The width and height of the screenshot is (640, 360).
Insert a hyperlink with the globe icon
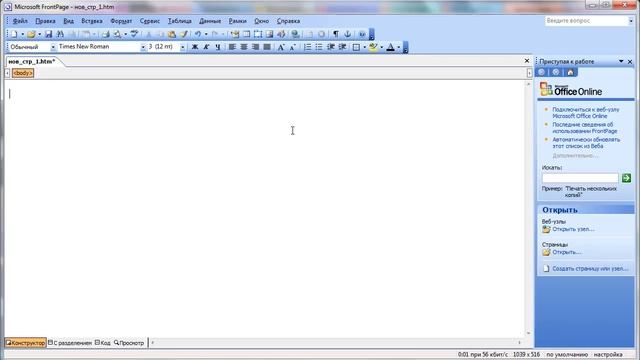pyautogui.click(x=296, y=34)
